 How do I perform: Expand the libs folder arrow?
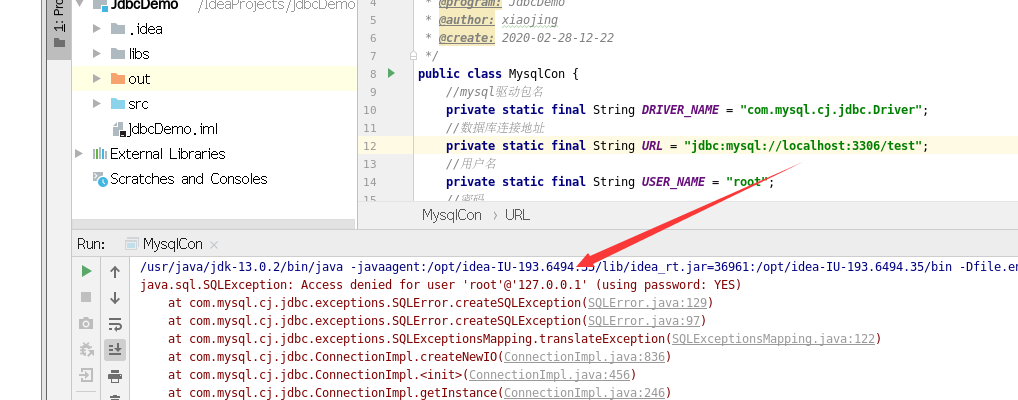[x=97, y=53]
